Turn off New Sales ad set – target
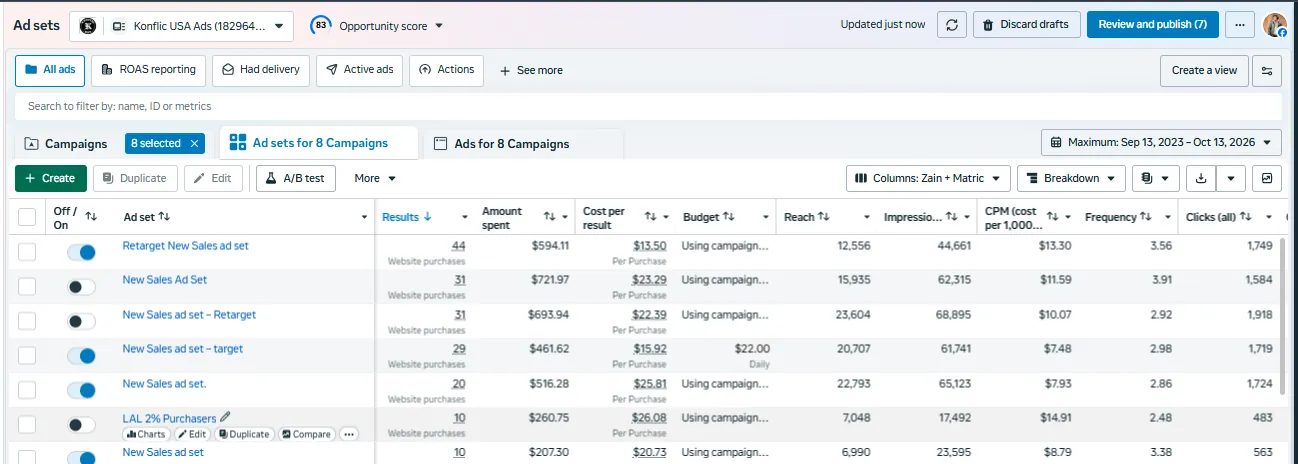This screenshot has height=464, width=1298. (x=81, y=355)
